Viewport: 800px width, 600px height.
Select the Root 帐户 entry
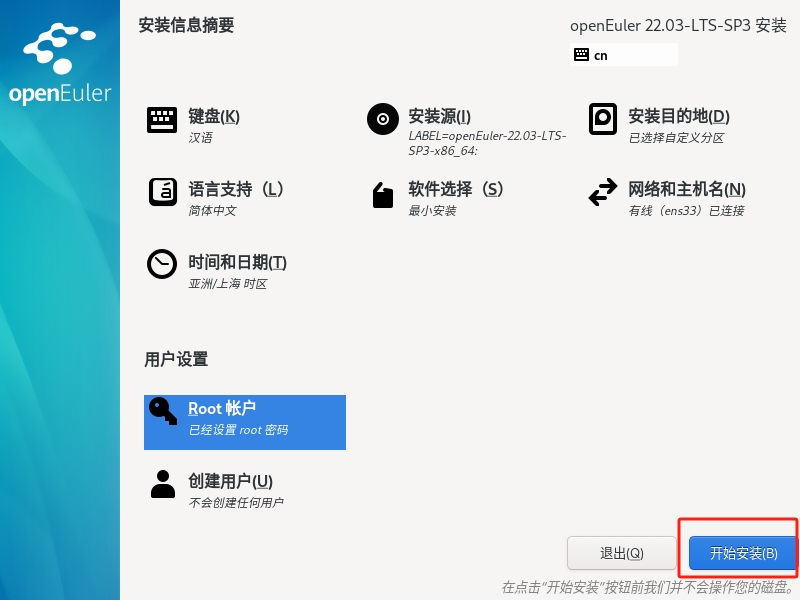pyautogui.click(x=245, y=422)
